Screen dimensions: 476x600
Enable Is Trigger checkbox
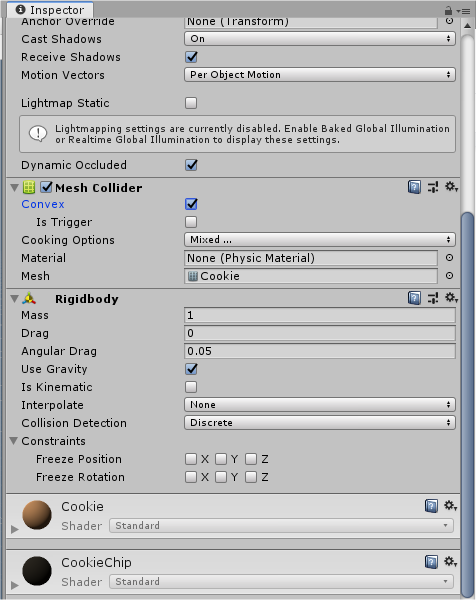[191, 222]
